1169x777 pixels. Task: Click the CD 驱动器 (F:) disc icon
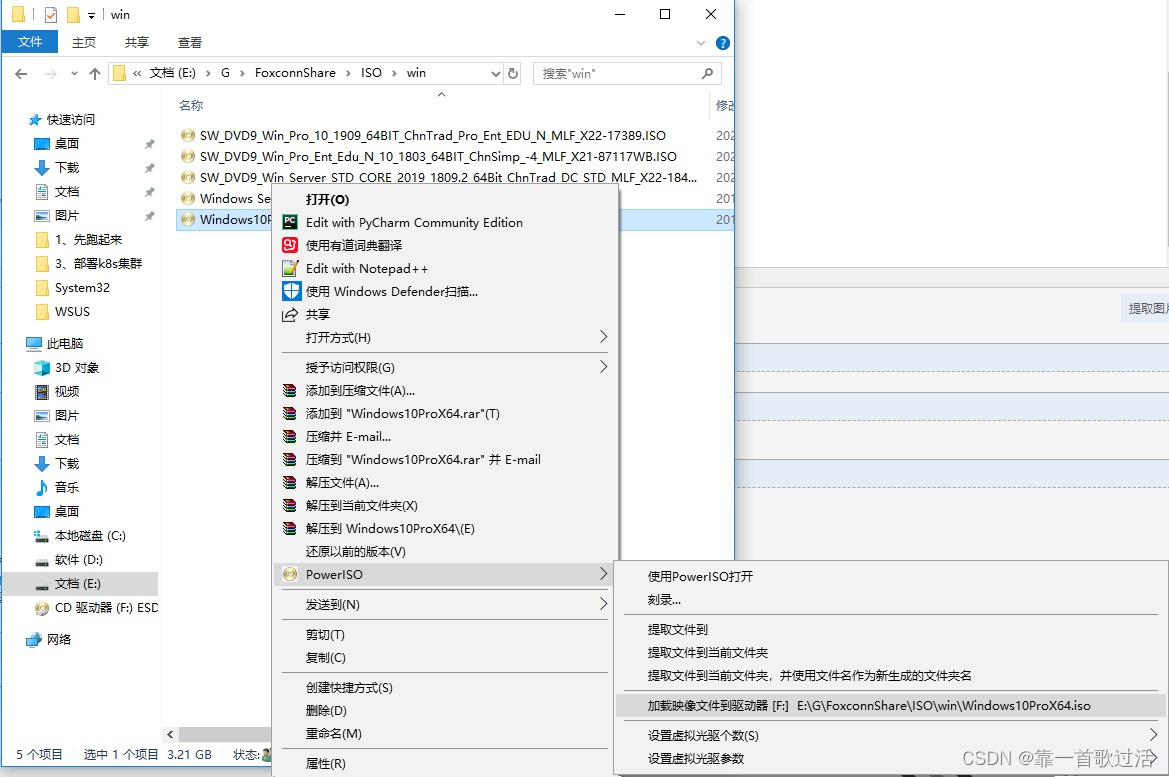42,608
